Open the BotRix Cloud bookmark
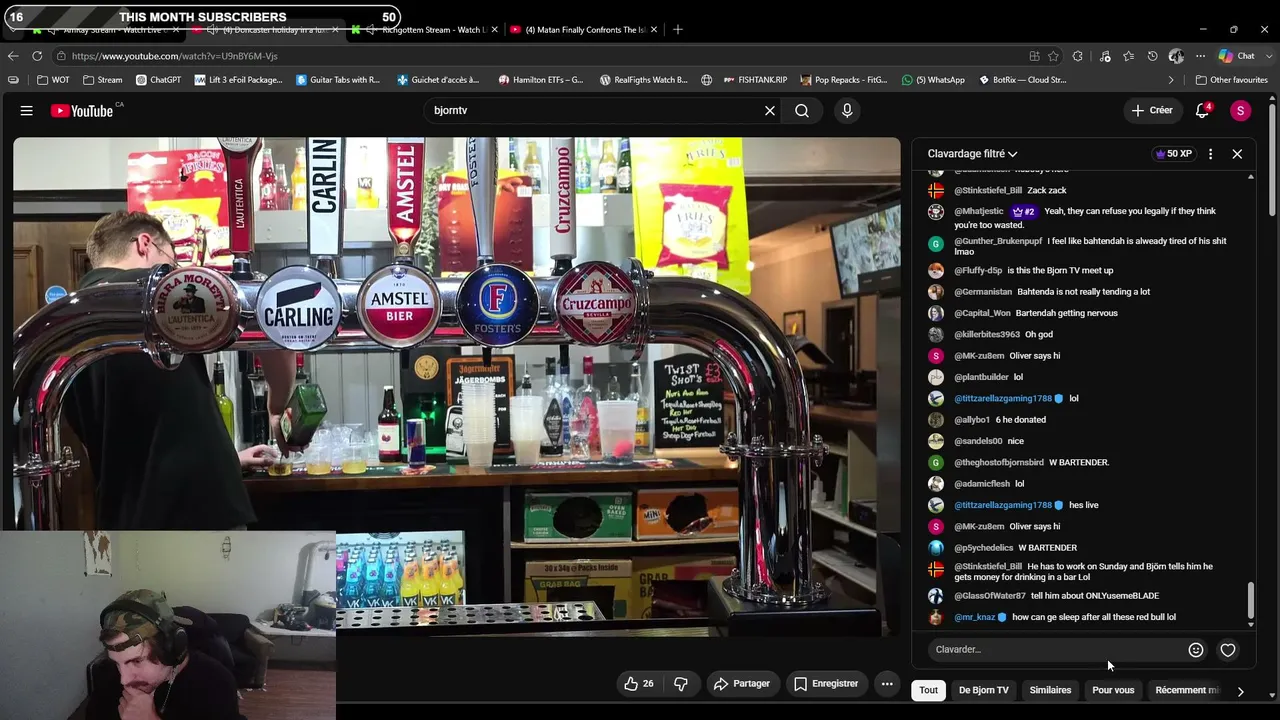Image resolution: width=1280 pixels, height=720 pixels. click(x=1022, y=80)
